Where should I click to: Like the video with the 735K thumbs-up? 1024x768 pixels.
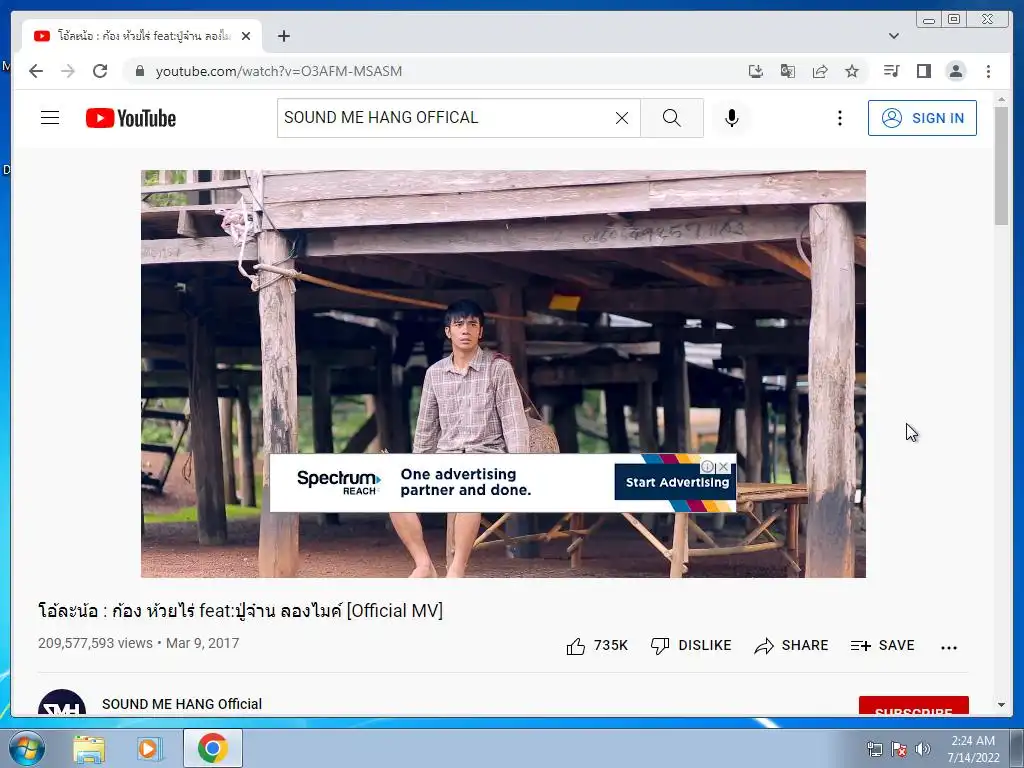pos(597,646)
